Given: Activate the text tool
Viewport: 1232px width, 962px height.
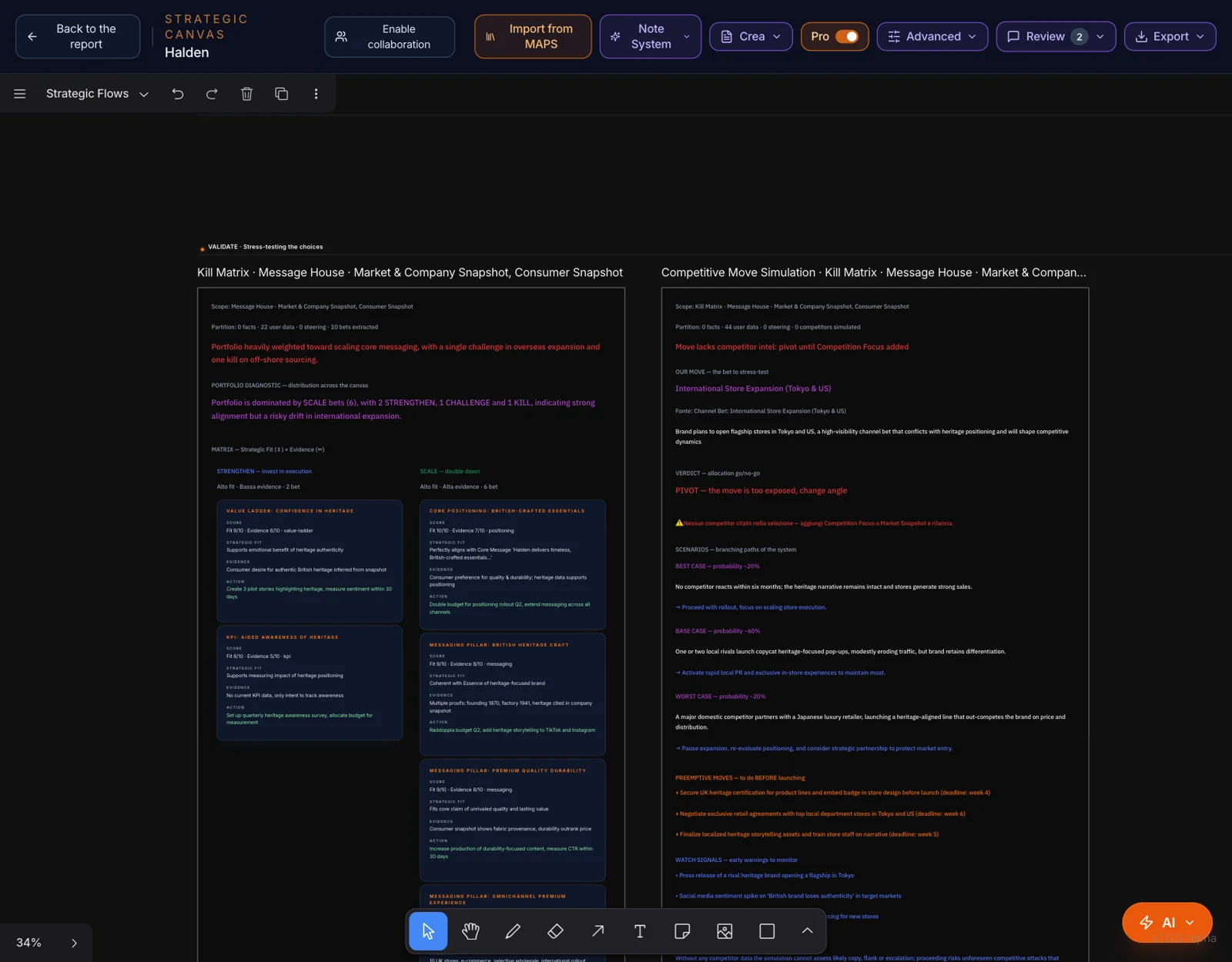Looking at the screenshot, I should [x=640, y=931].
